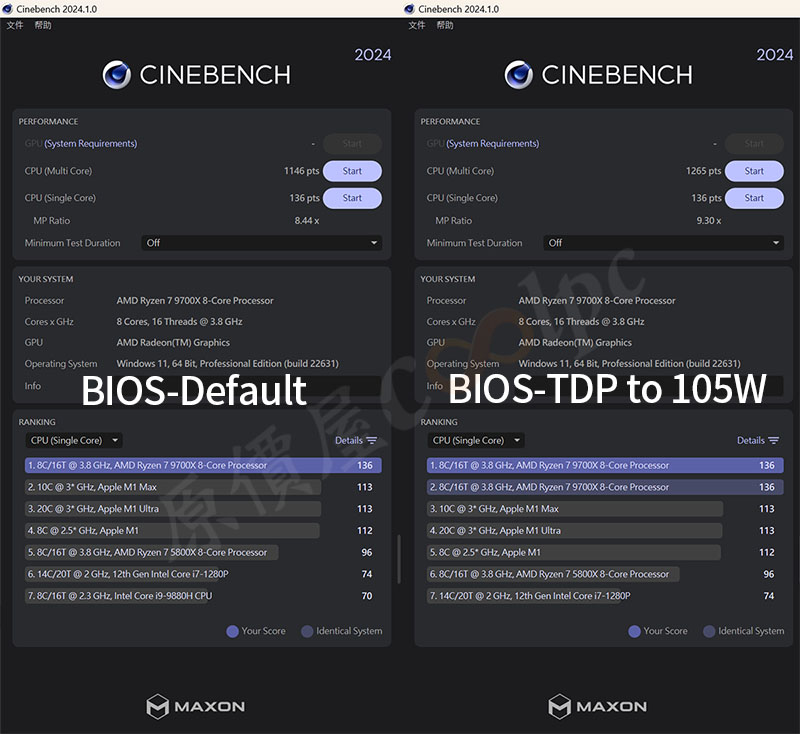Click the Windows 11 Operating System value in the left window
The height and width of the screenshot is (734, 800).
tap(228, 364)
